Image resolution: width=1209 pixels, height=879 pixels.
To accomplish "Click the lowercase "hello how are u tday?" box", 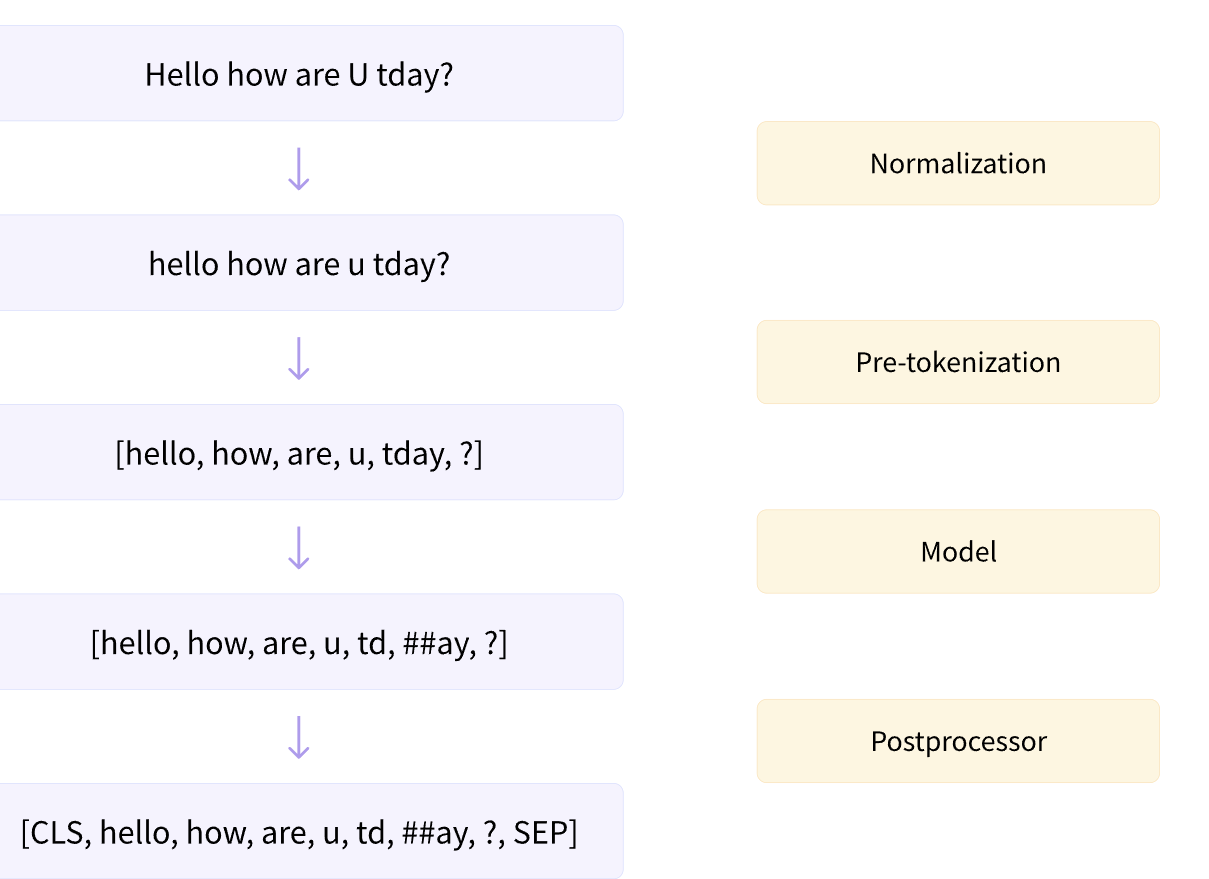I will coord(299,264).
